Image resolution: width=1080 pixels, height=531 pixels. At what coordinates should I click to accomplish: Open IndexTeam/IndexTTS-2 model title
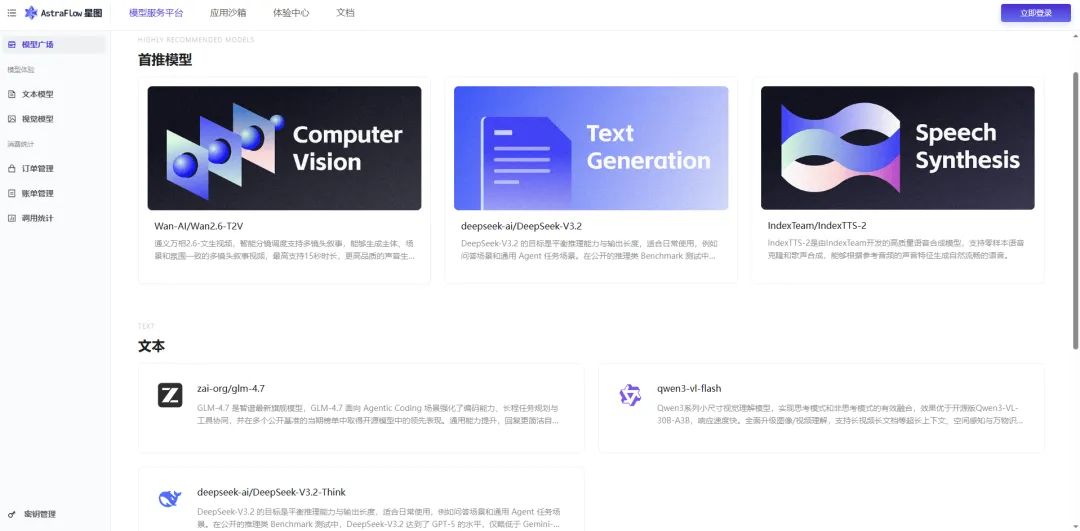point(817,226)
